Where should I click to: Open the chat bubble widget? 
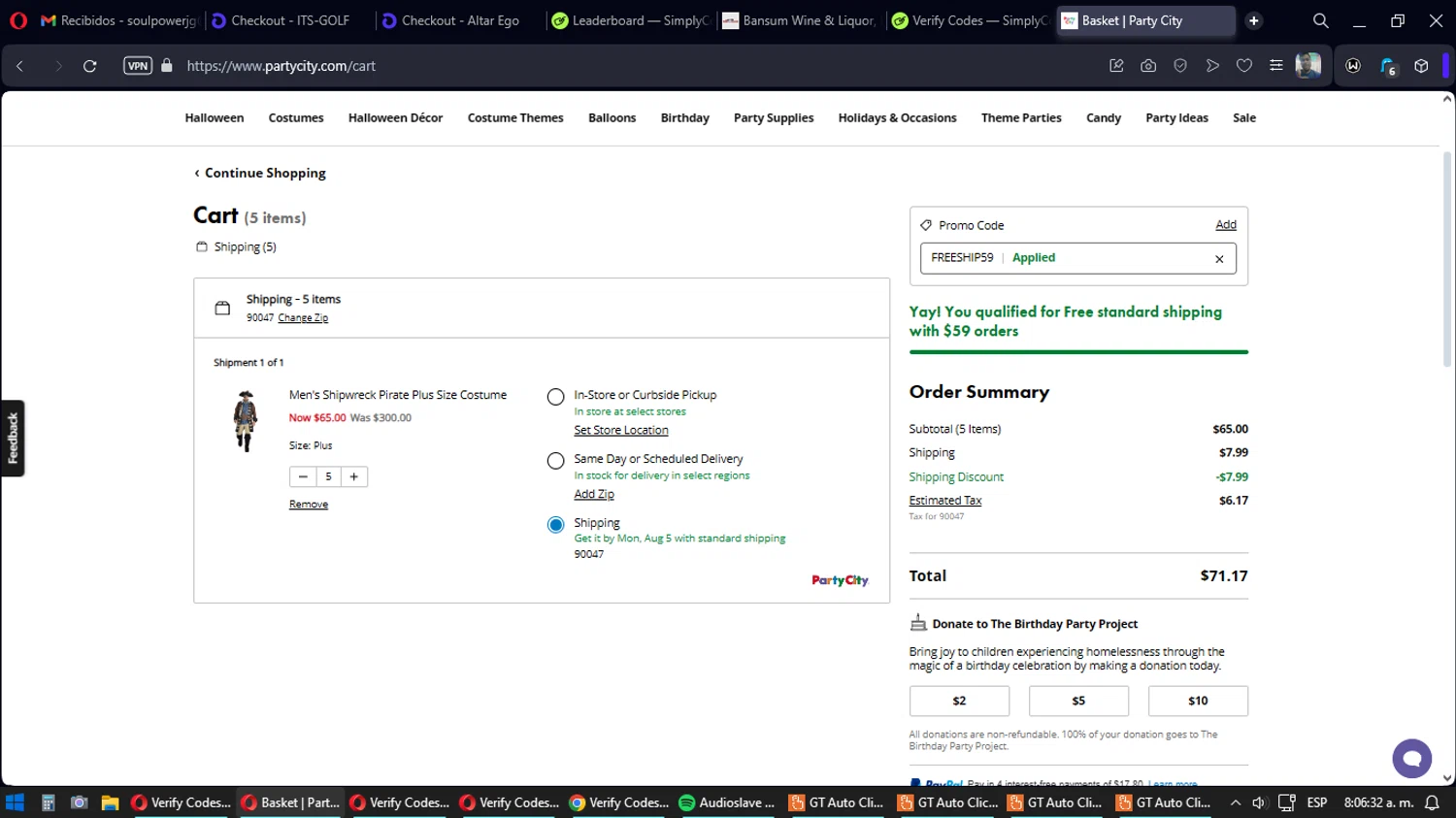(1412, 758)
